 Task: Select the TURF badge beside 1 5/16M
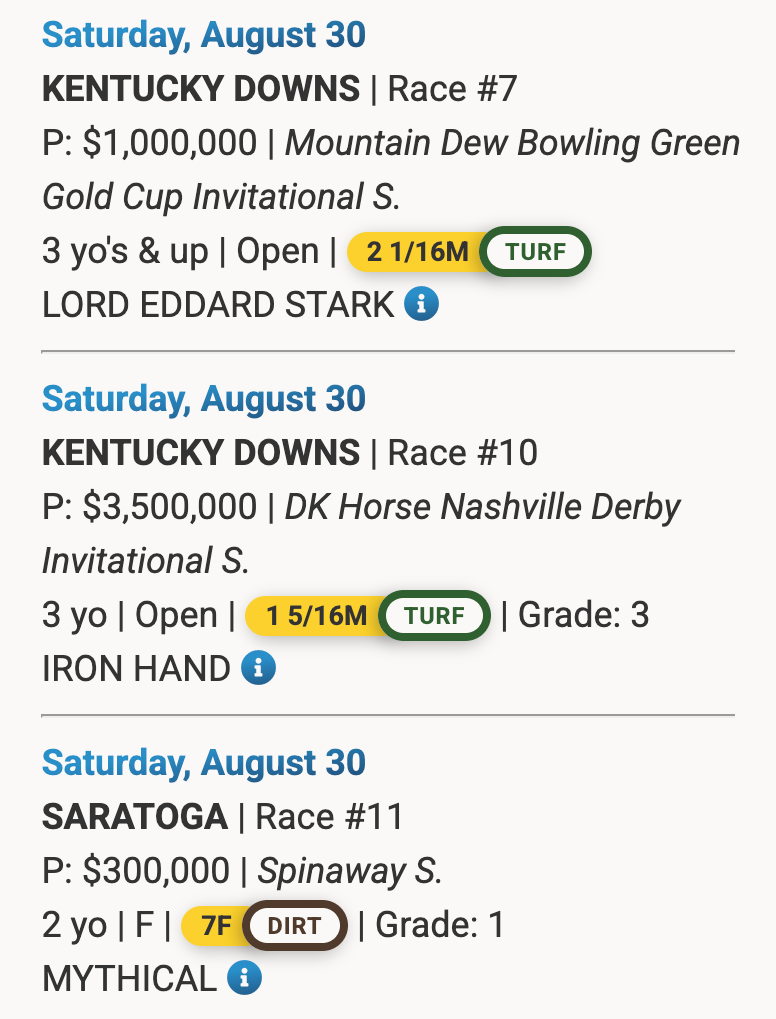coord(435,615)
